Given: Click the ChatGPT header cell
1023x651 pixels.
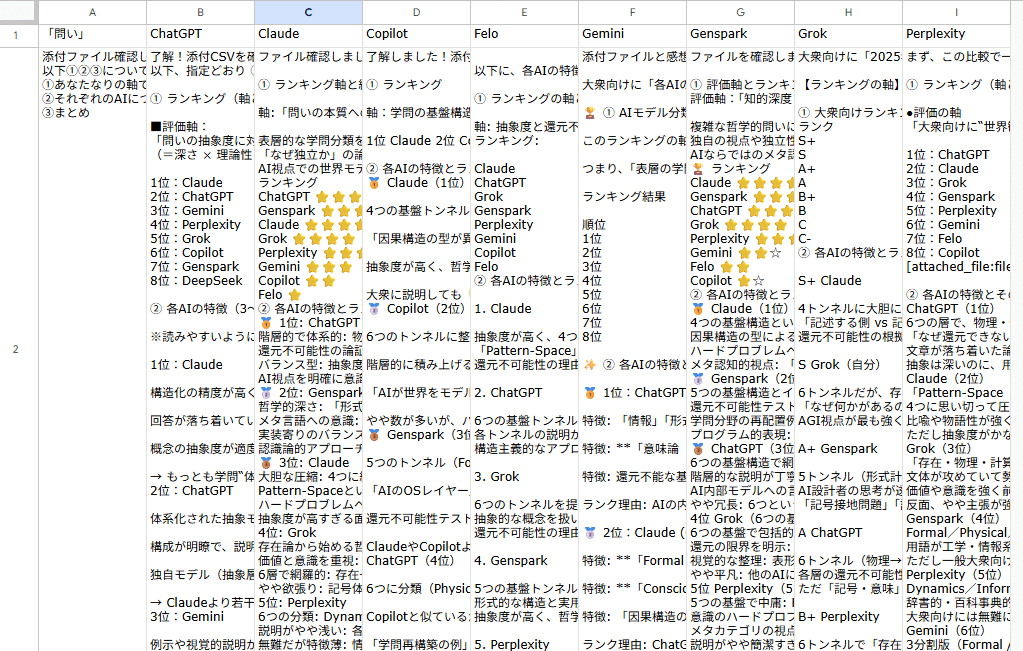Looking at the screenshot, I should [x=200, y=35].
